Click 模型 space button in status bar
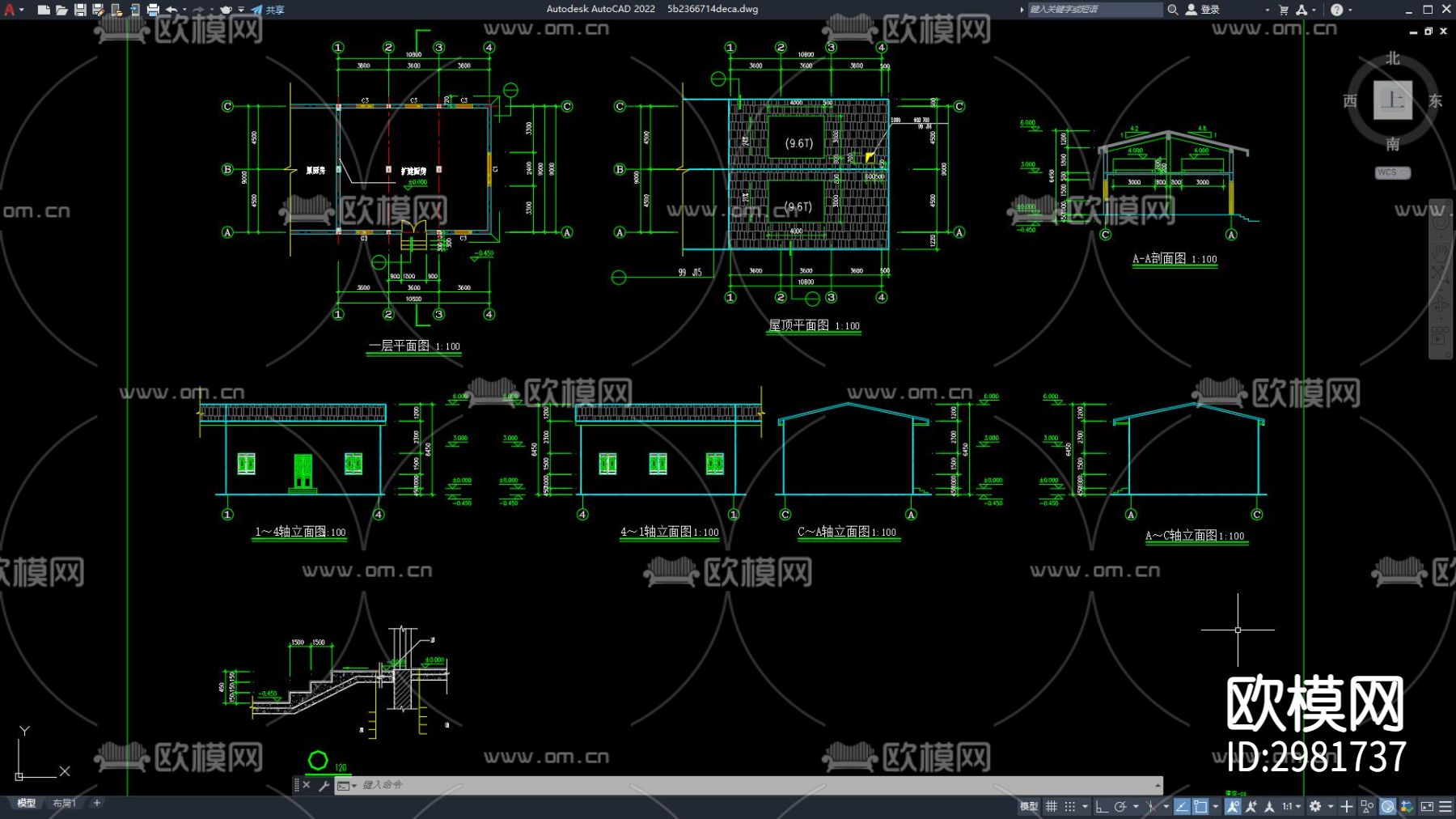The image size is (1456, 819). click(1028, 806)
